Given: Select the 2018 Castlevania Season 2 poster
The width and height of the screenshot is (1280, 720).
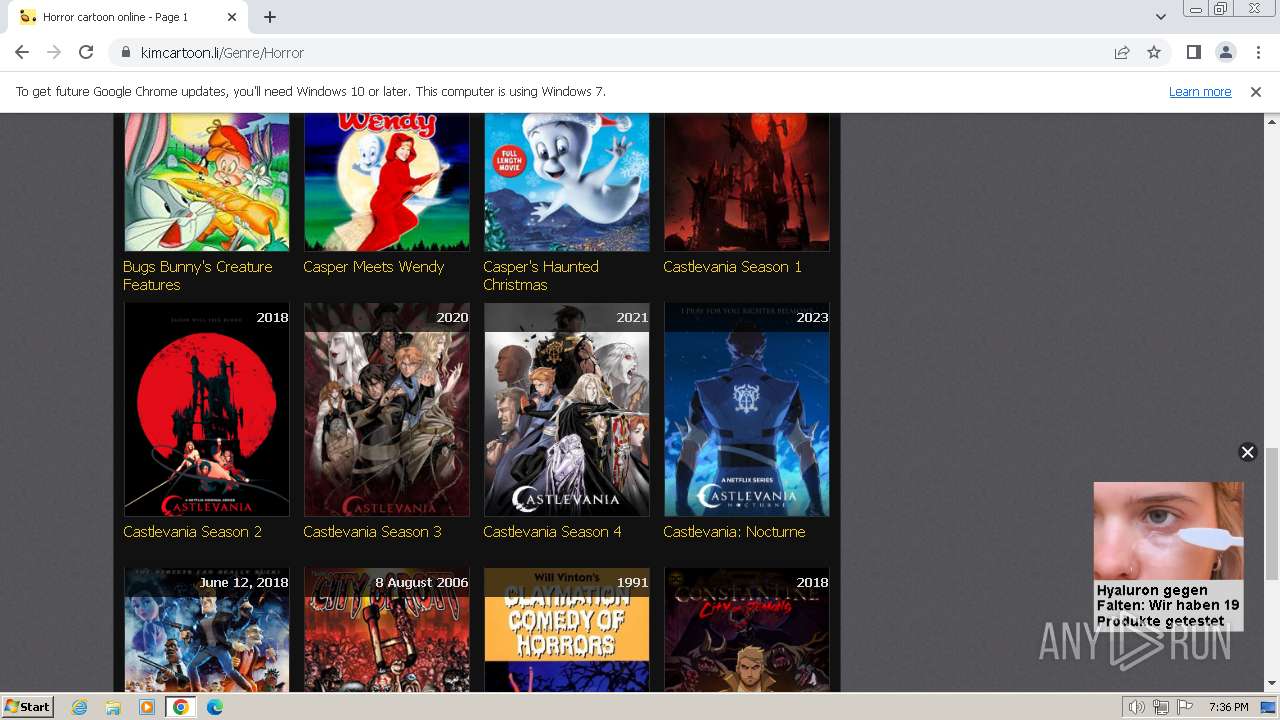Looking at the screenshot, I should point(206,410).
